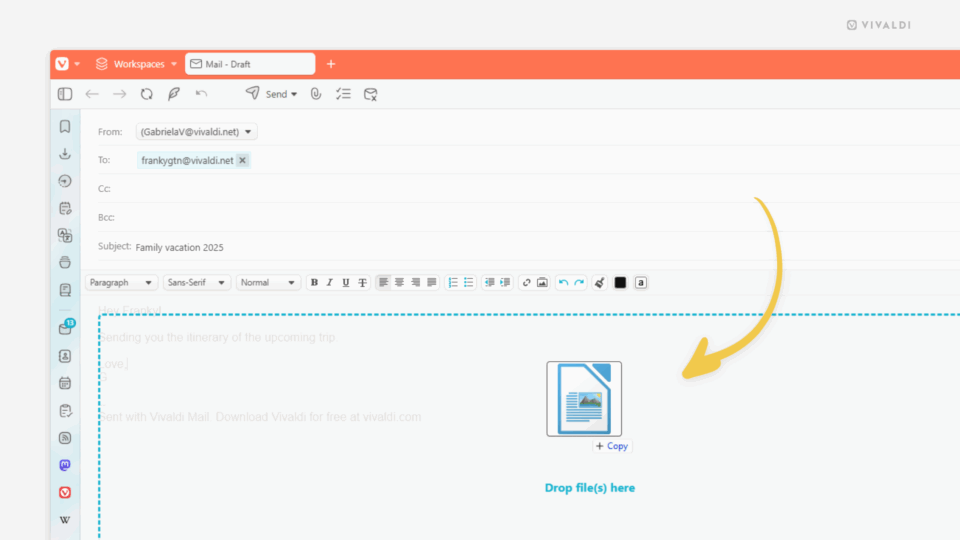Open the Contacts panel

(x=65, y=356)
